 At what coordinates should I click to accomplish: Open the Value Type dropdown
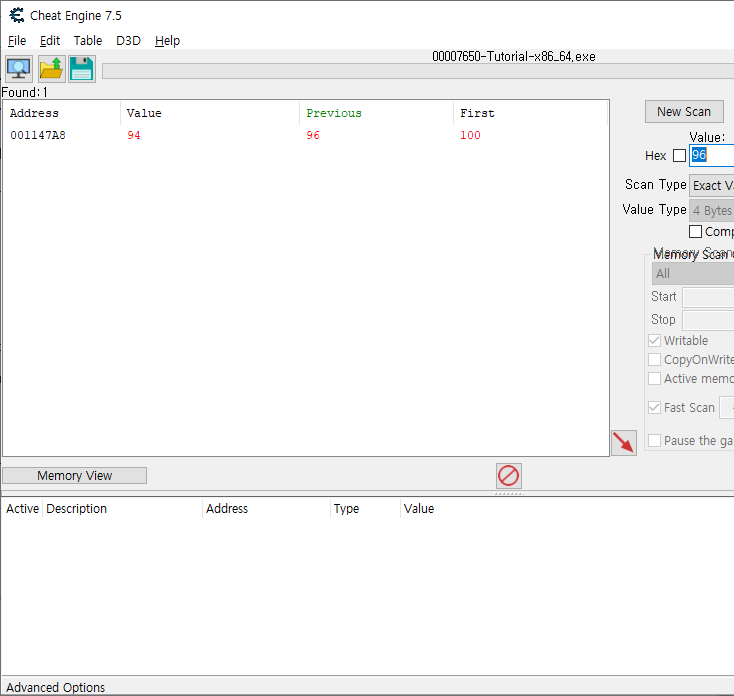pos(712,210)
